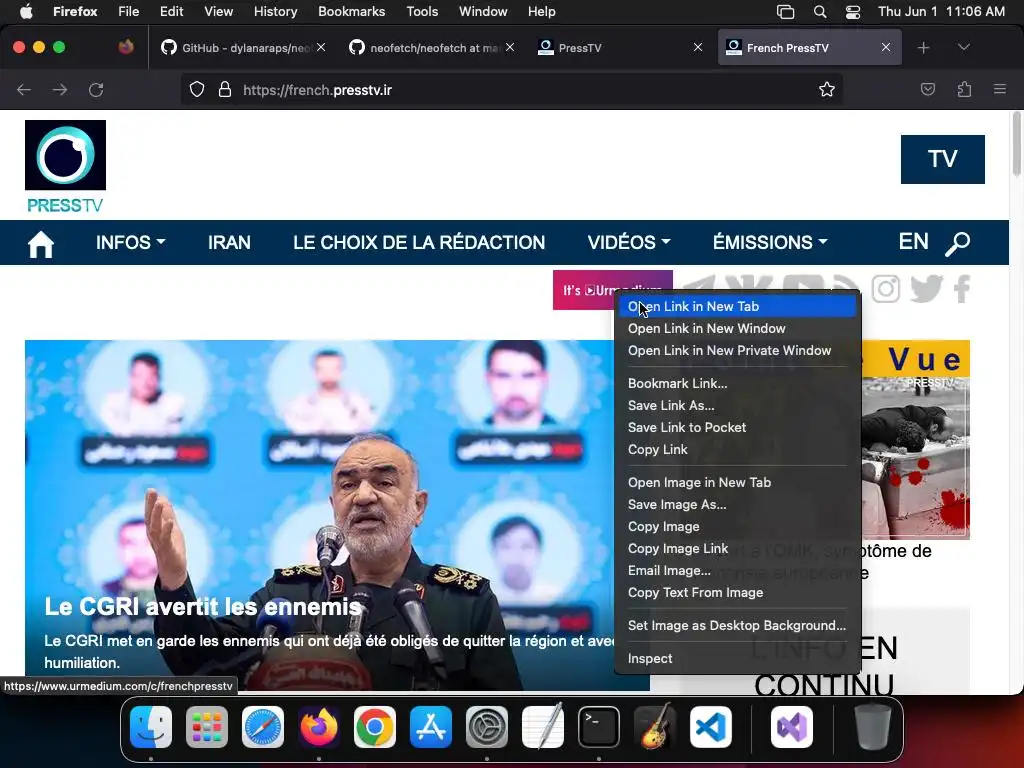Open PressTV Instagram icon
The image size is (1024, 768).
tap(886, 289)
